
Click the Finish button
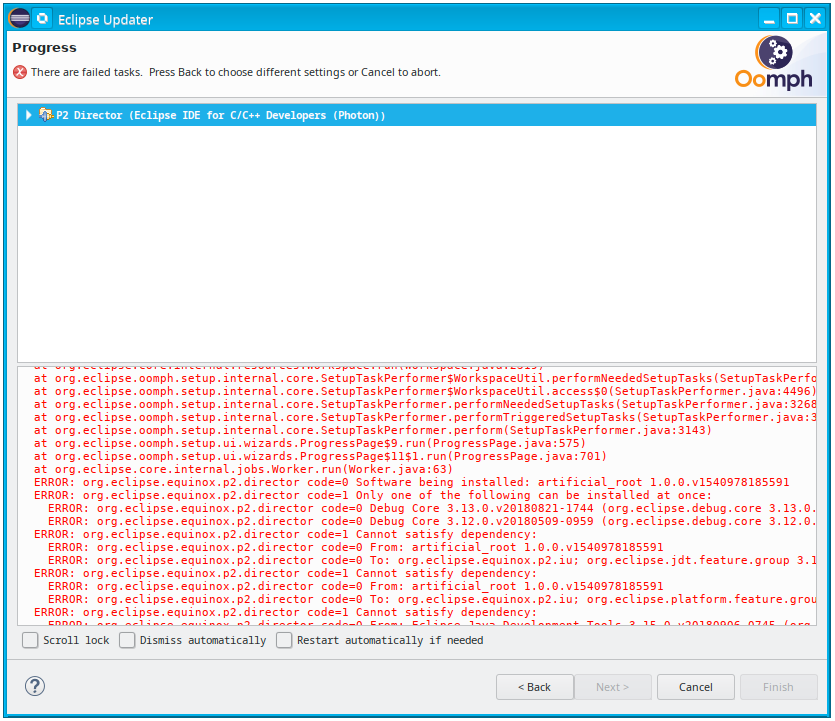(x=779, y=687)
